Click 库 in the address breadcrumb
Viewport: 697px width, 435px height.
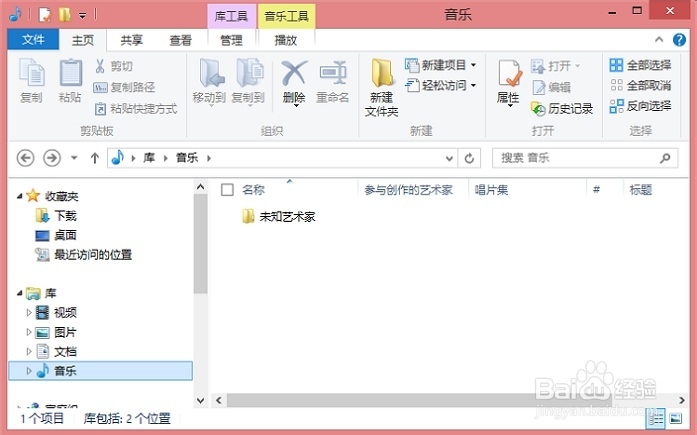point(149,158)
